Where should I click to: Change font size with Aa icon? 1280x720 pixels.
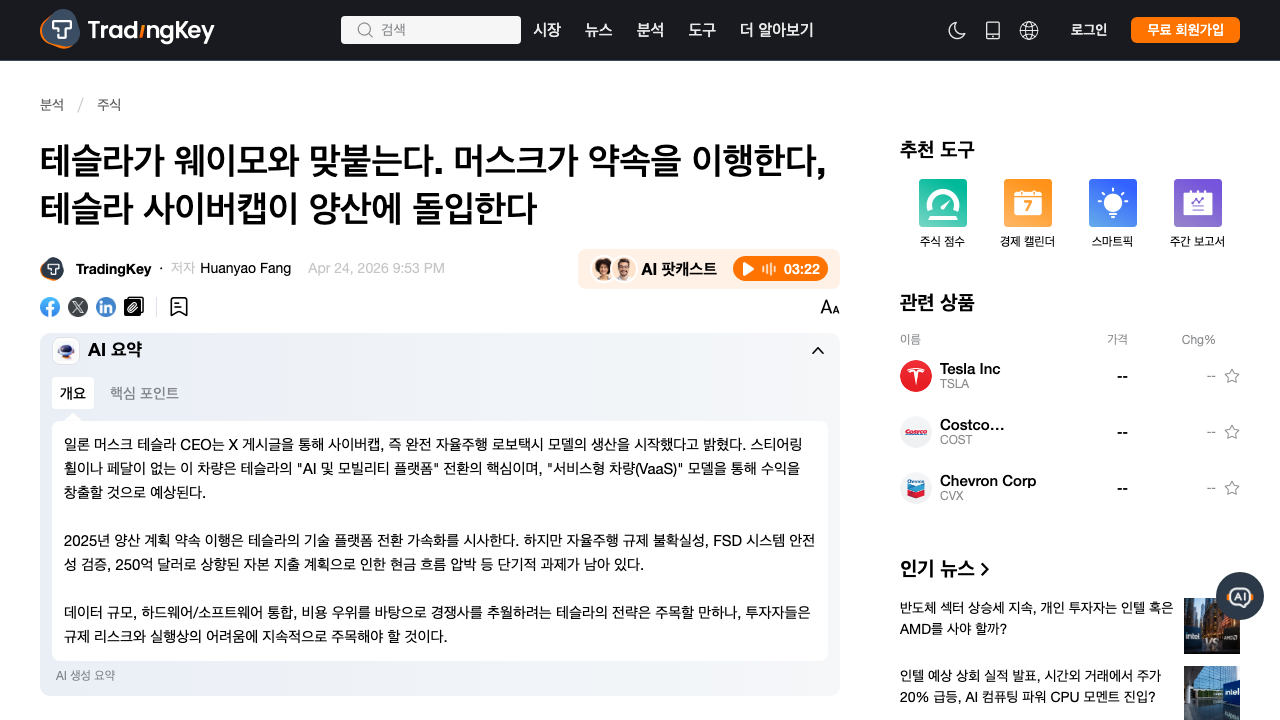pyautogui.click(x=830, y=307)
